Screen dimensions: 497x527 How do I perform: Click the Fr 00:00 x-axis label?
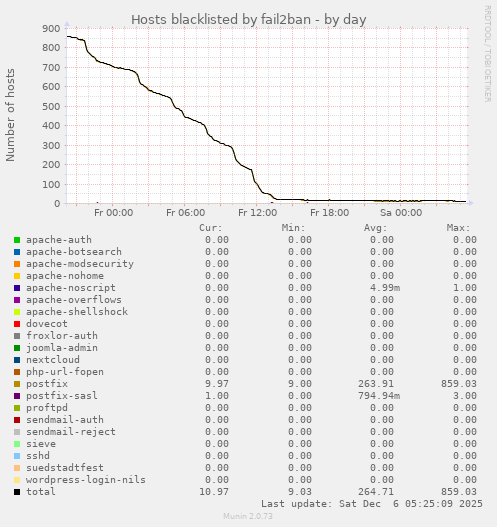tap(113, 213)
